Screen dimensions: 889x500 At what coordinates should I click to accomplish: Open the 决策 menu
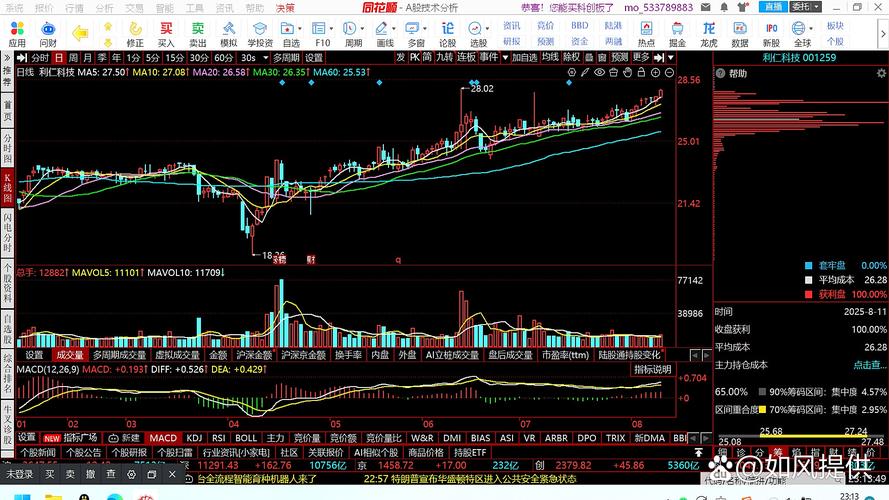pos(285,7)
